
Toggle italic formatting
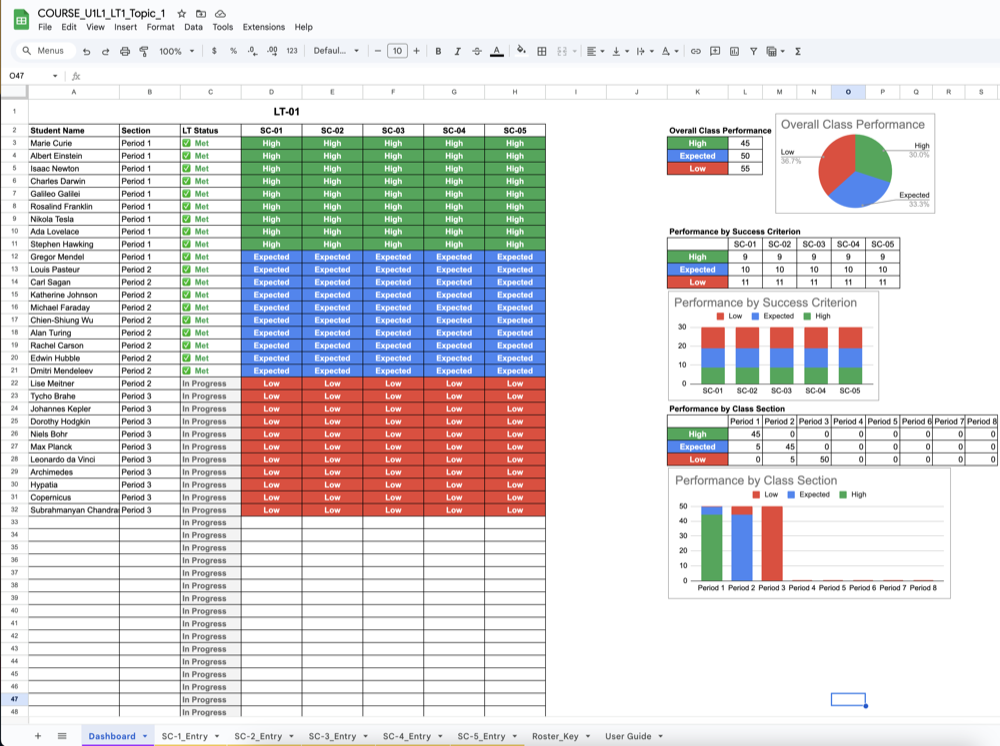[x=457, y=51]
